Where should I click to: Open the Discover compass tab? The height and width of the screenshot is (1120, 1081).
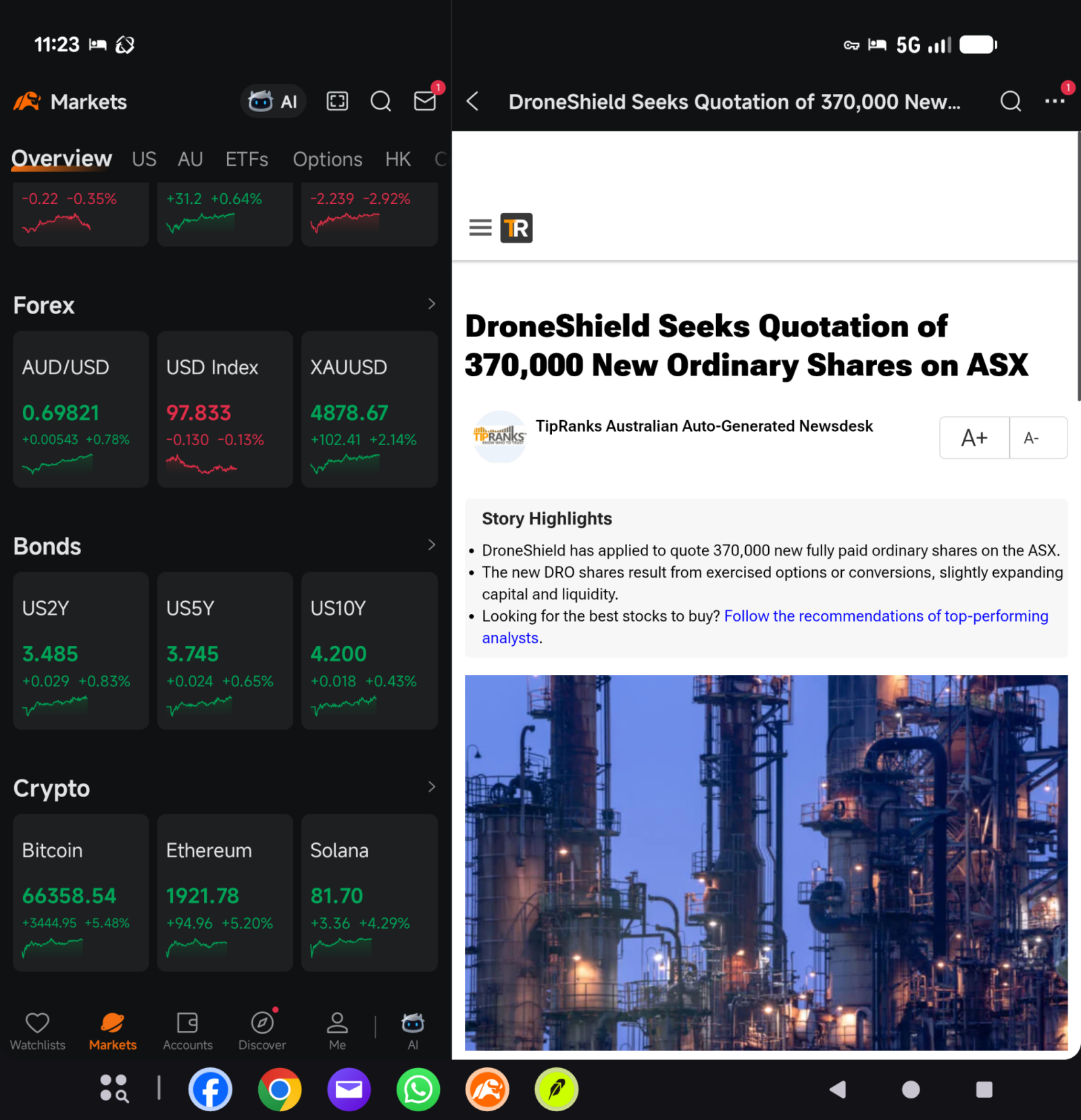click(x=262, y=1031)
